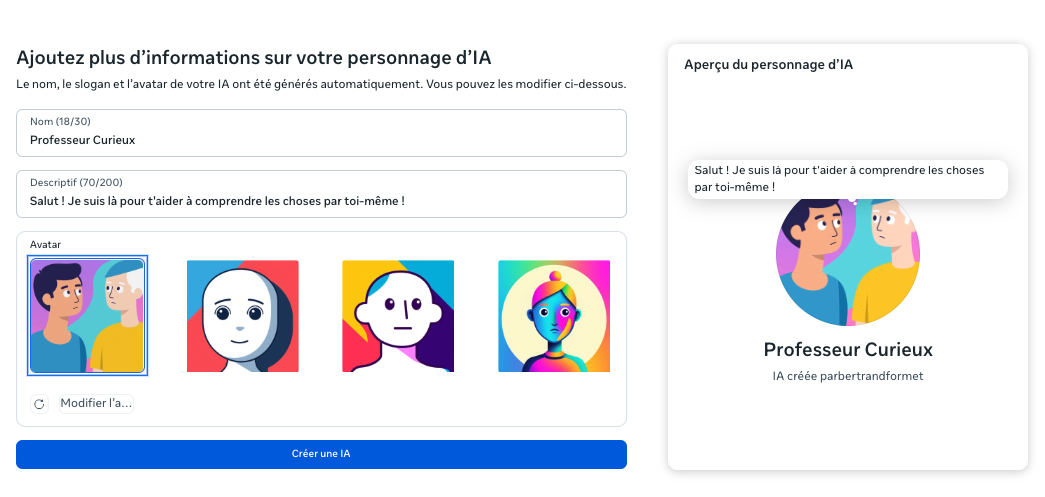Click empty area of the preview card
Image resolution: width=1045 pixels, height=497 pixels.
847,430
